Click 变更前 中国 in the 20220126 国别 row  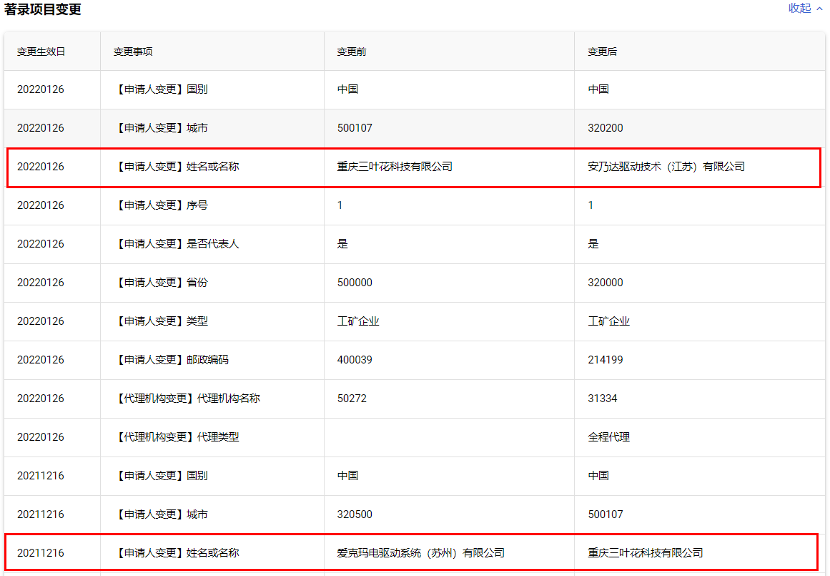tap(348, 89)
